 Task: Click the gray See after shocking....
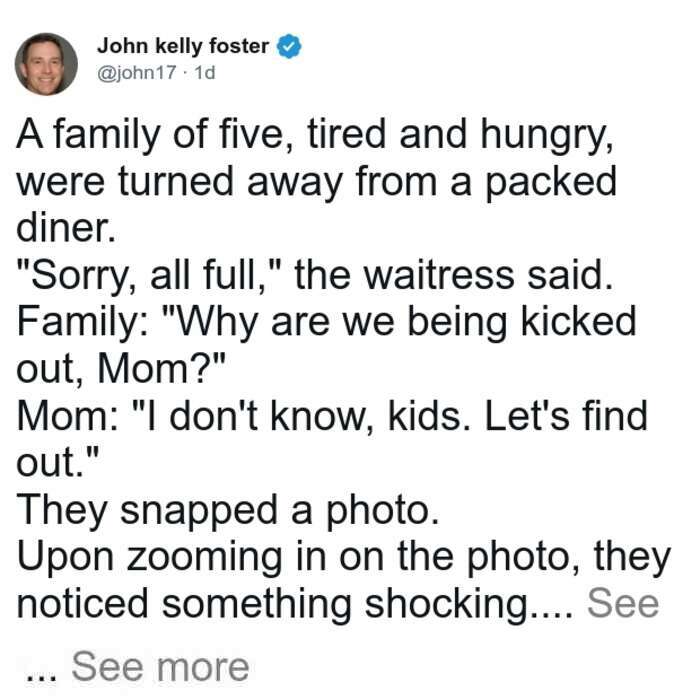pos(623,603)
